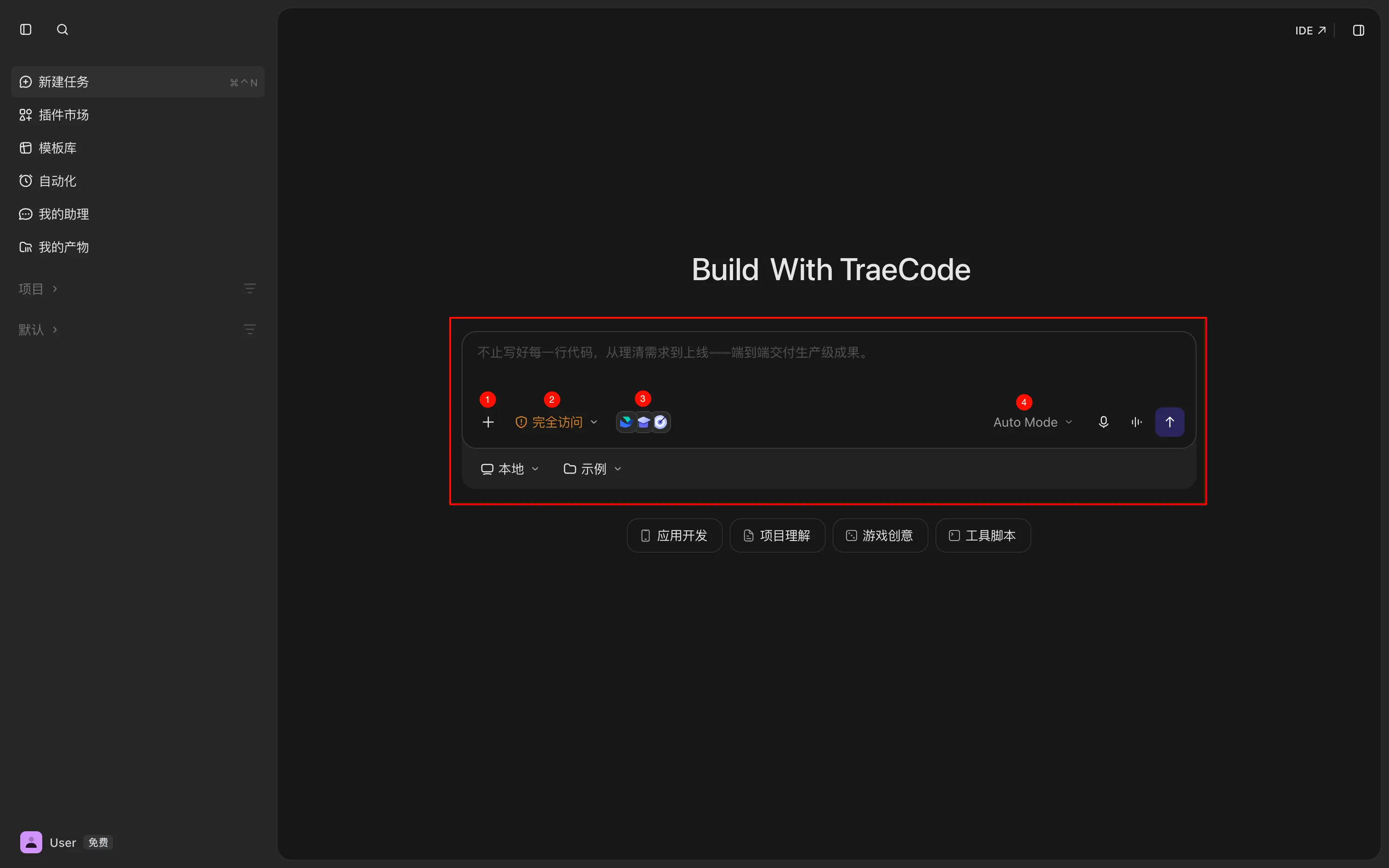Image resolution: width=1389 pixels, height=868 pixels.
Task: Click the User name label
Action: coord(62,843)
